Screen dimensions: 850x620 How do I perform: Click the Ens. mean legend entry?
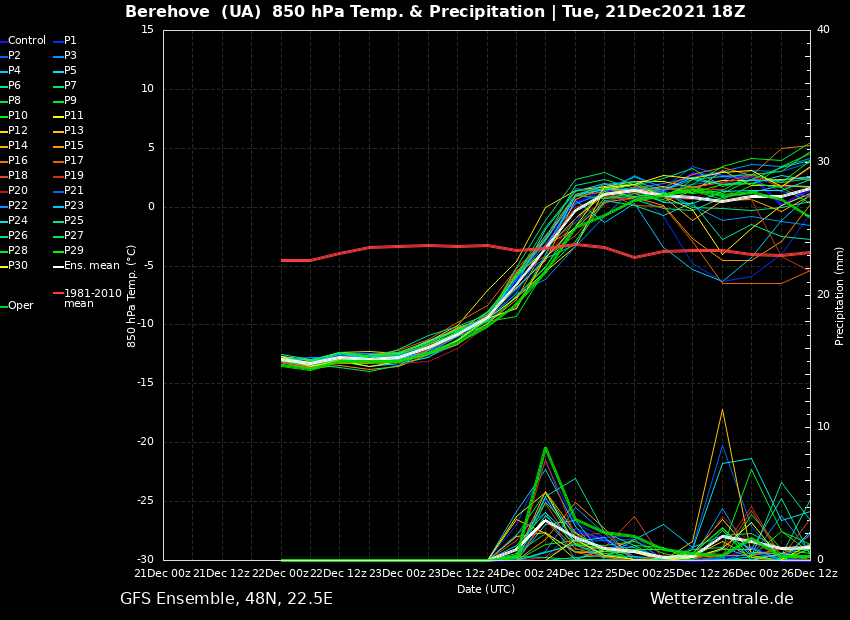click(91, 266)
